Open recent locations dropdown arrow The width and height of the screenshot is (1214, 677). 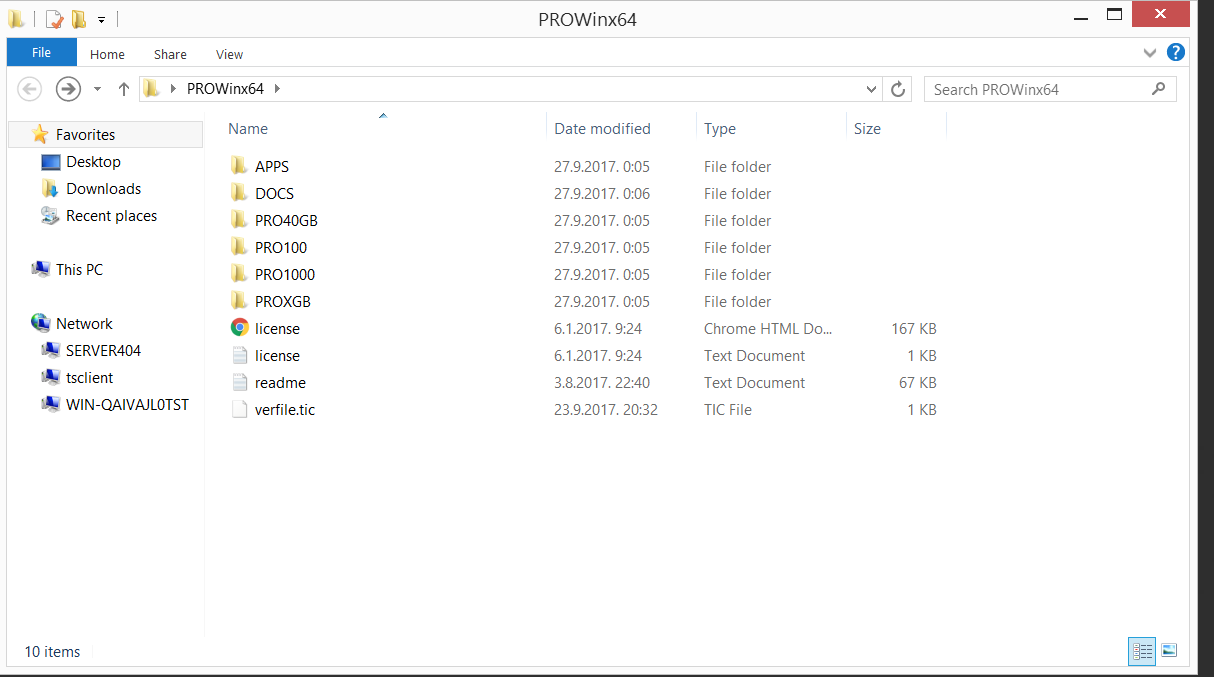[x=97, y=89]
